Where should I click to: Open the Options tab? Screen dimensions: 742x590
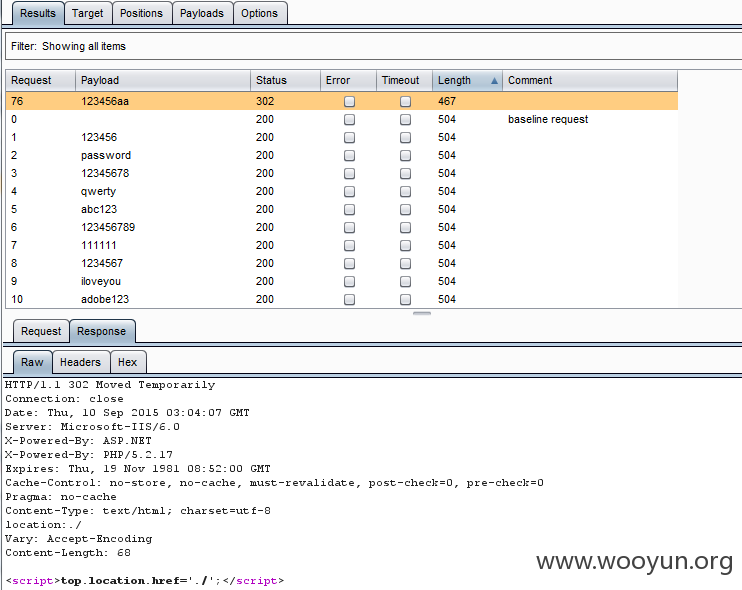click(x=259, y=13)
